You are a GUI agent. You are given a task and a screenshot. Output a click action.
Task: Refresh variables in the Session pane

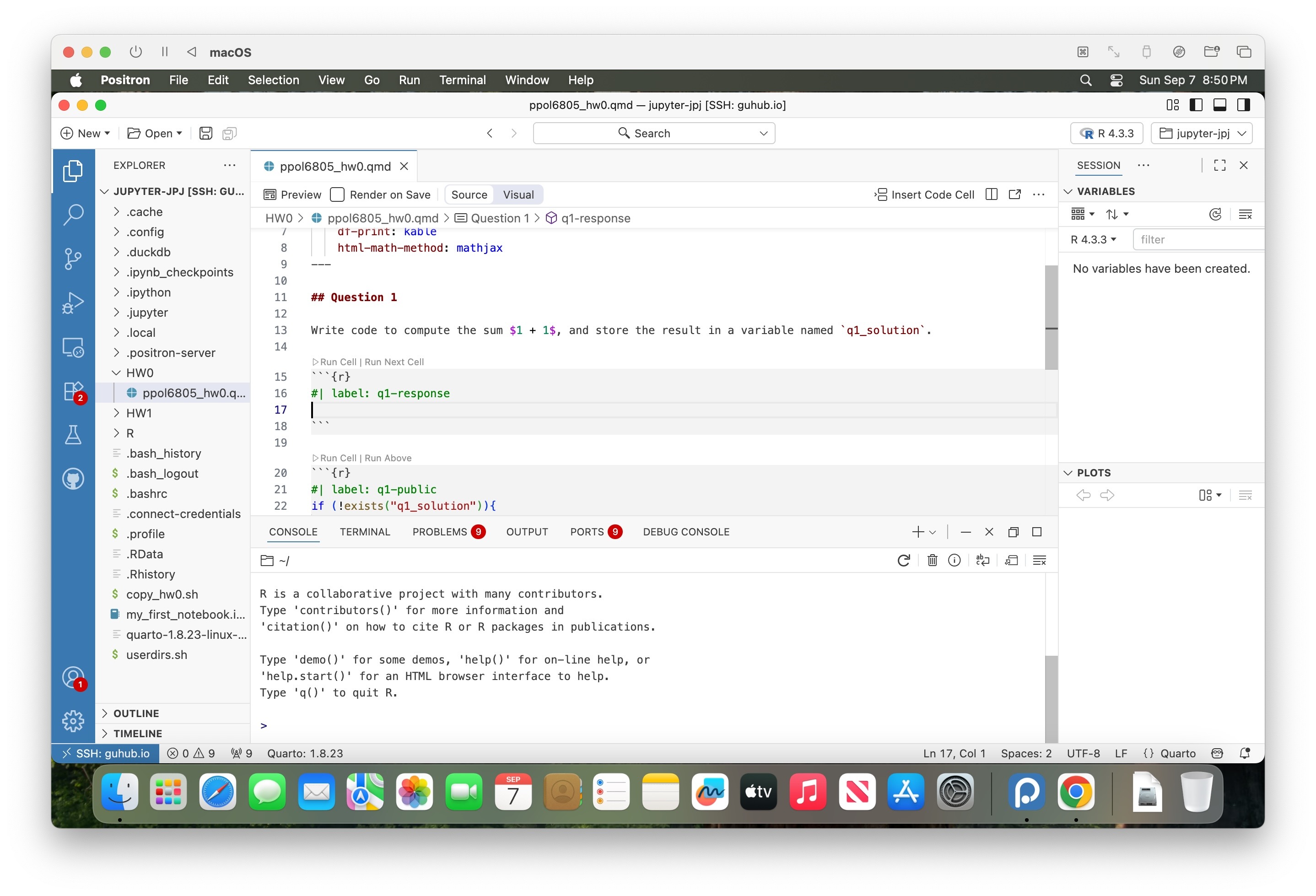pos(1215,214)
